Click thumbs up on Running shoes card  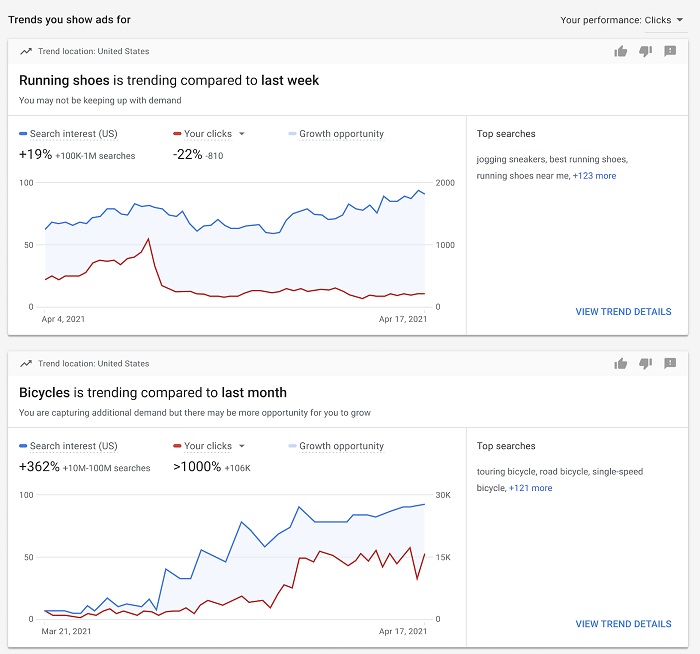(621, 51)
